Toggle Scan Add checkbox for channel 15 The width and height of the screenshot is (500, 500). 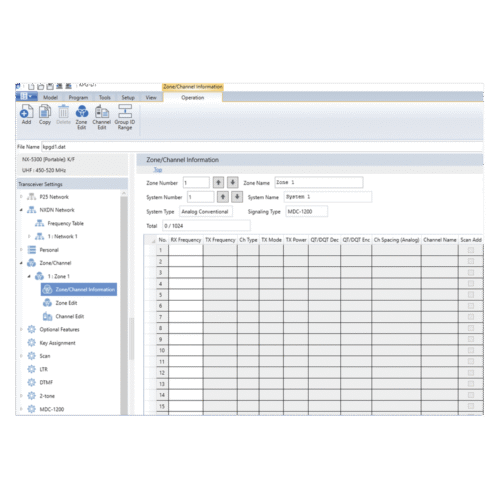coord(471,406)
